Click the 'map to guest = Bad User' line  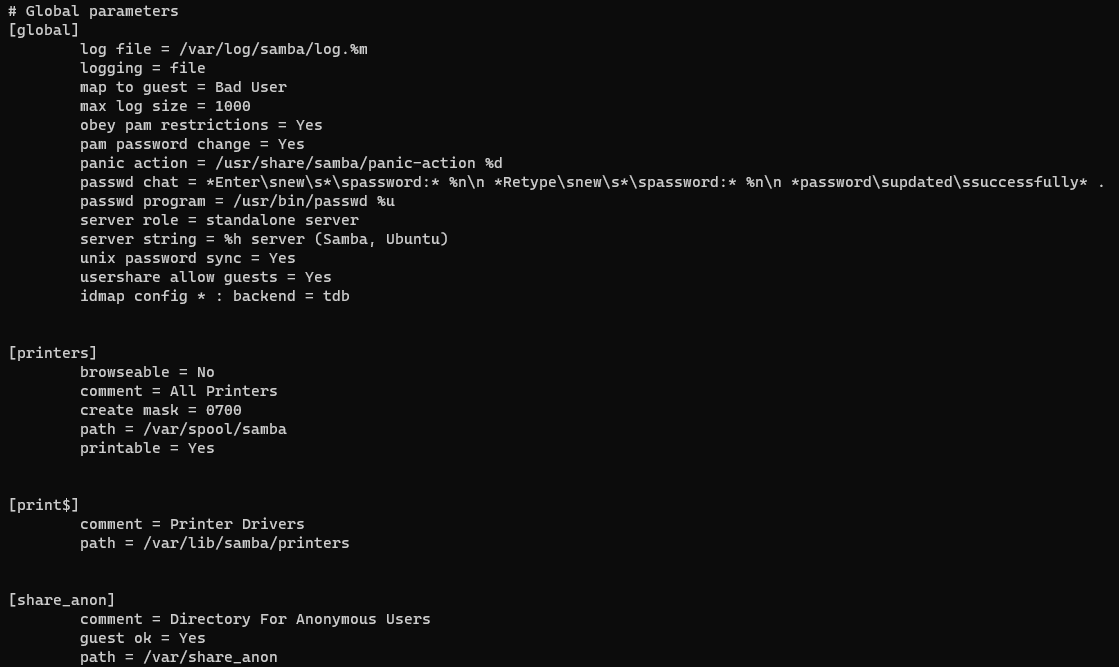(x=183, y=87)
